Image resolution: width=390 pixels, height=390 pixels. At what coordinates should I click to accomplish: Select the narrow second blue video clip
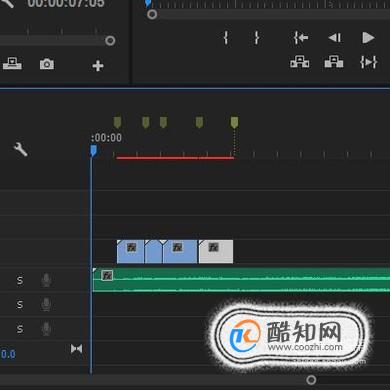tap(153, 251)
